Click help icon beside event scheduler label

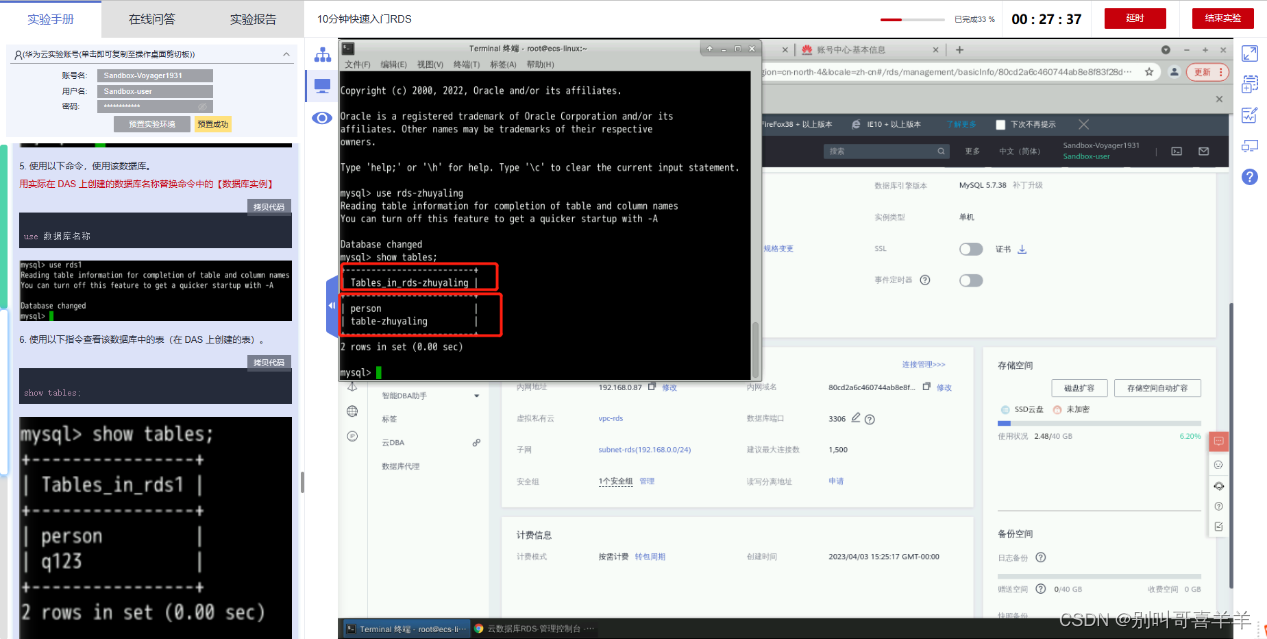[925, 281]
